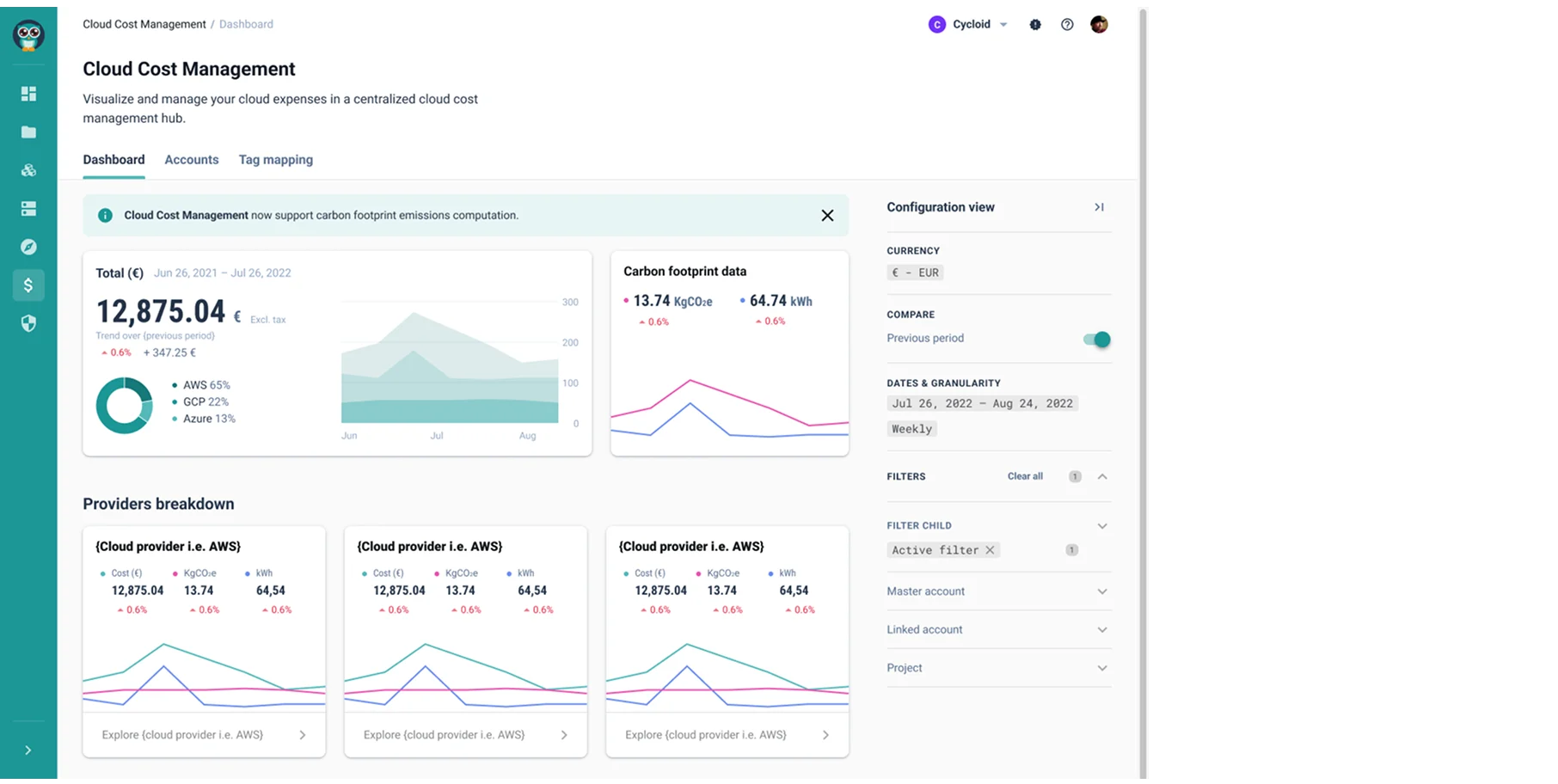
Task: Open the user avatar profile menu
Action: (x=1099, y=25)
